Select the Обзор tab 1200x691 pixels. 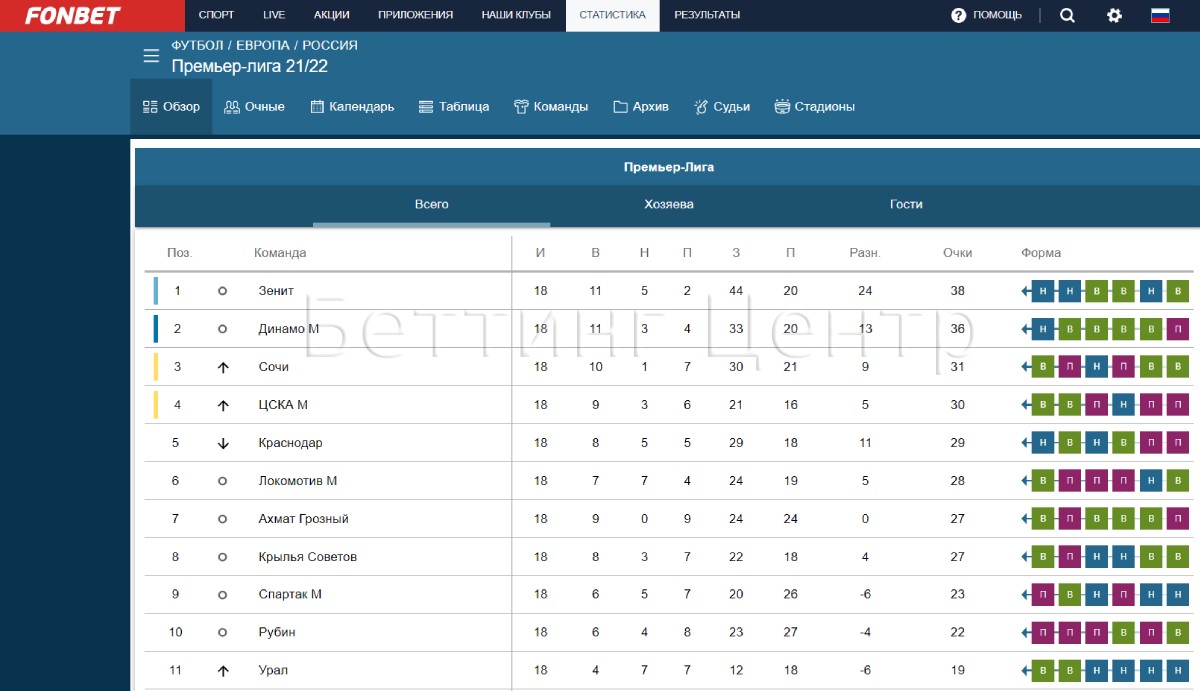171,107
